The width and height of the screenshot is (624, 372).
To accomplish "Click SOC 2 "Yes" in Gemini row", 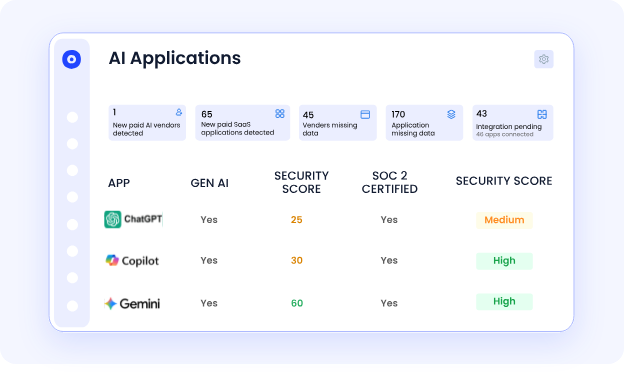I will [x=389, y=303].
